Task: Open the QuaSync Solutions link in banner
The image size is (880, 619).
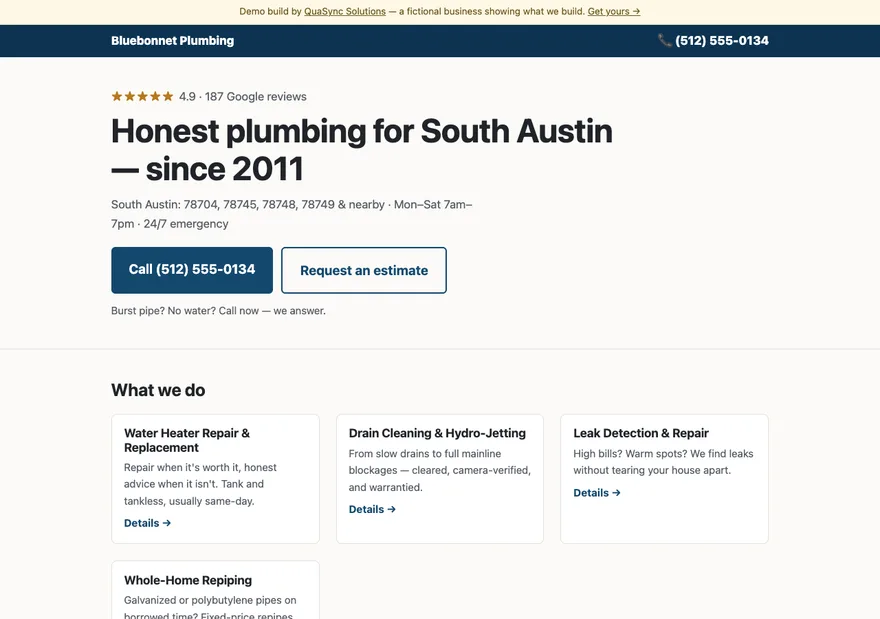Action: click(345, 11)
